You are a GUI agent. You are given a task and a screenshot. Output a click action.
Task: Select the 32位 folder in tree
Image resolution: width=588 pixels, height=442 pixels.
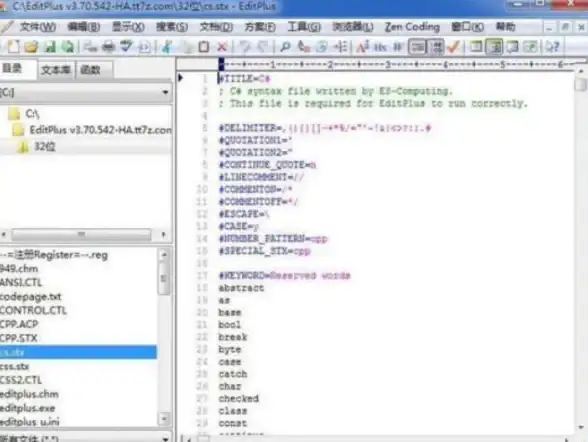click(x=36, y=147)
